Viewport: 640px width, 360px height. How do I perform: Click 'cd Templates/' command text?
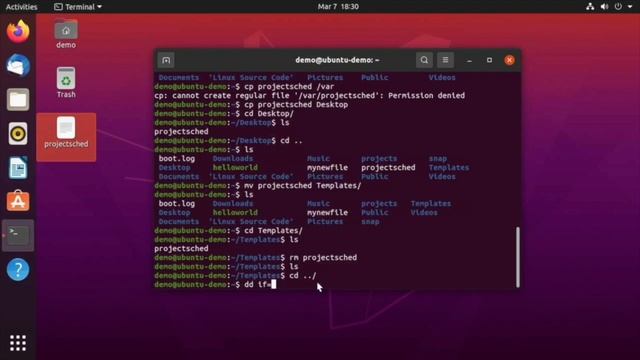click(273, 231)
